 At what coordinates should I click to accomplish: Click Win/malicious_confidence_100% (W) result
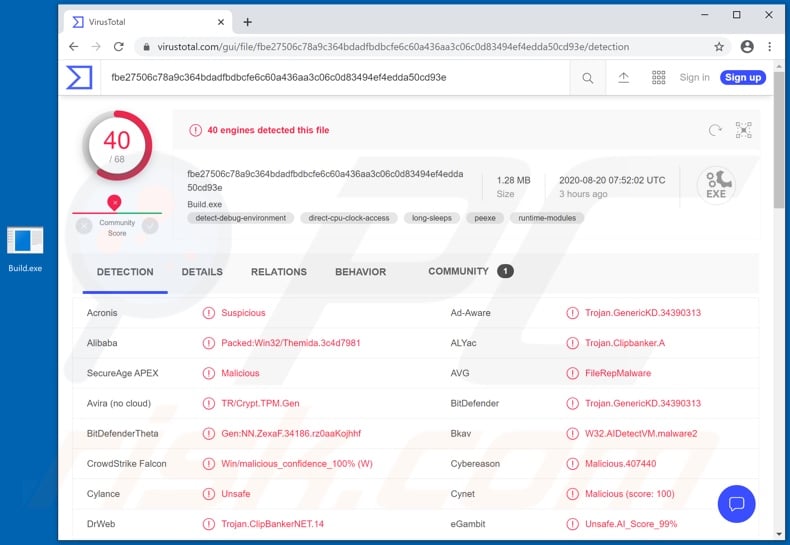[x=297, y=464]
